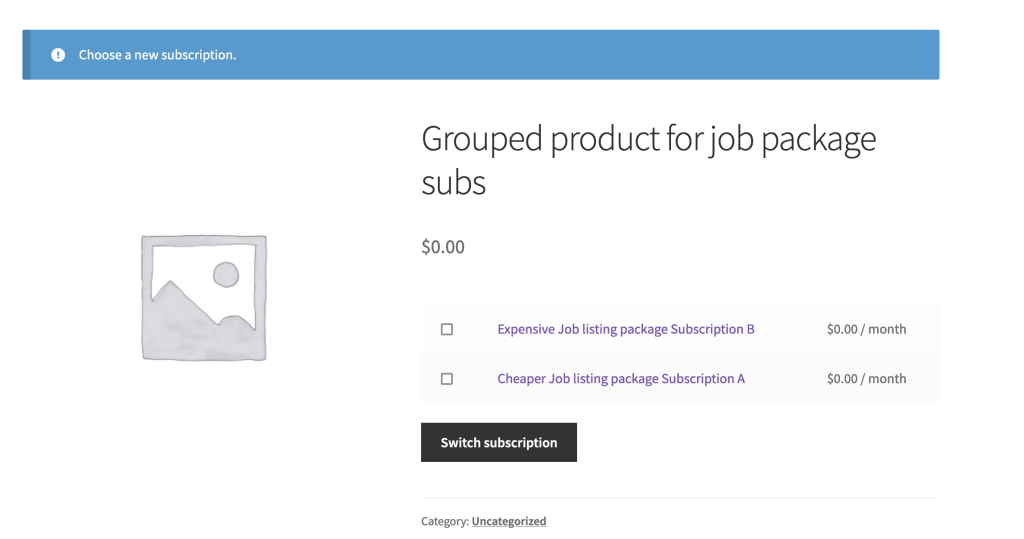1024x539 pixels.
Task: Open Cheaper Job listing package Subscription A link
Action: click(621, 379)
